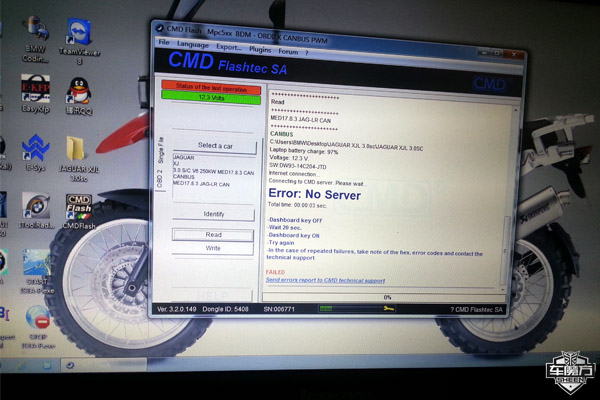Open the globe icon with red stop sign
Viewport: 600px width, 400px height.
(x=38, y=327)
